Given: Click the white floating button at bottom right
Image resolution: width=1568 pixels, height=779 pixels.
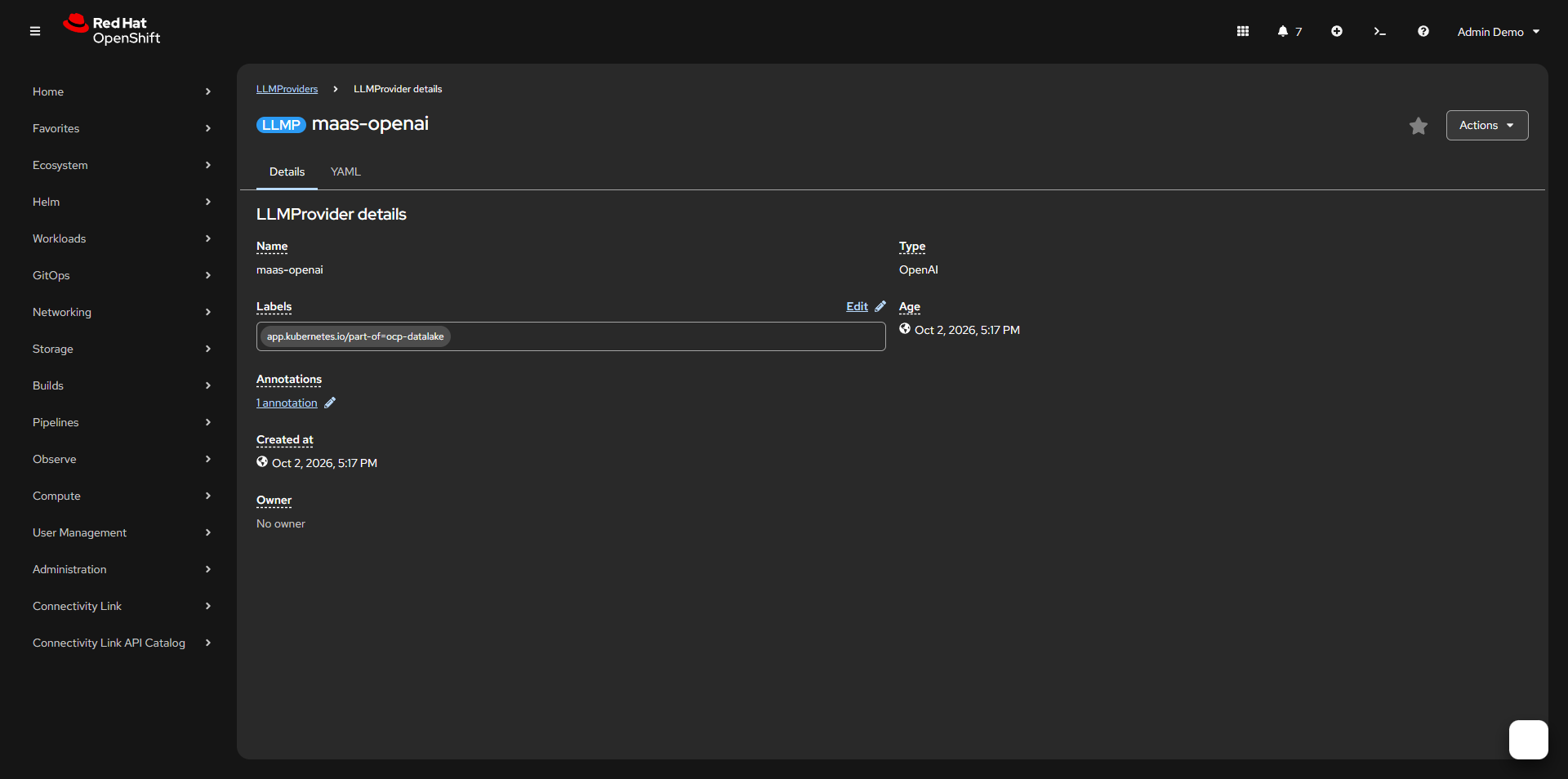Looking at the screenshot, I should click(1529, 740).
